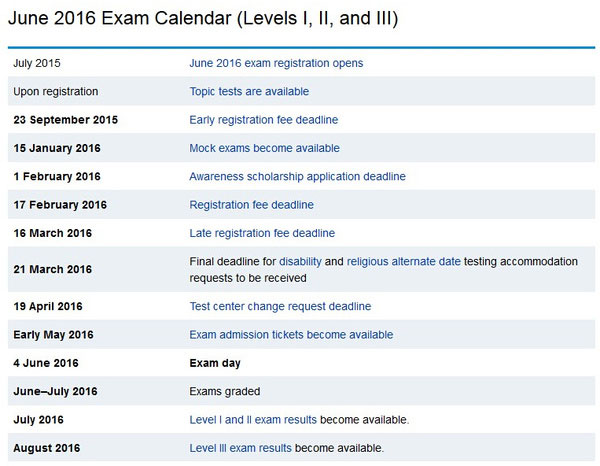The image size is (600, 466).
Task: Click the 4 June 2016 date cell
Action: 46,363
